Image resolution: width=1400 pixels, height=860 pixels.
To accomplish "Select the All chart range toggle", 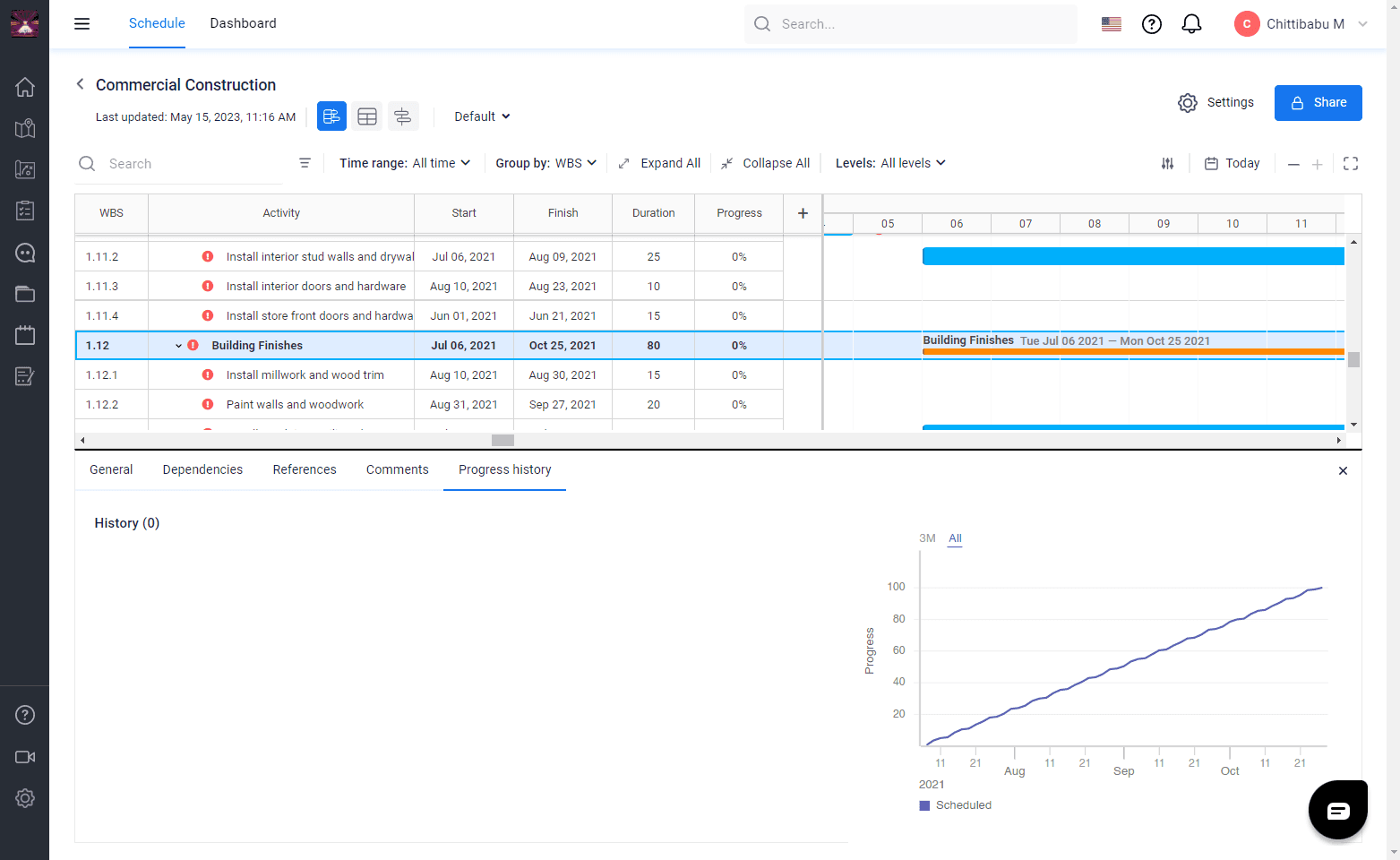I will coord(955,538).
